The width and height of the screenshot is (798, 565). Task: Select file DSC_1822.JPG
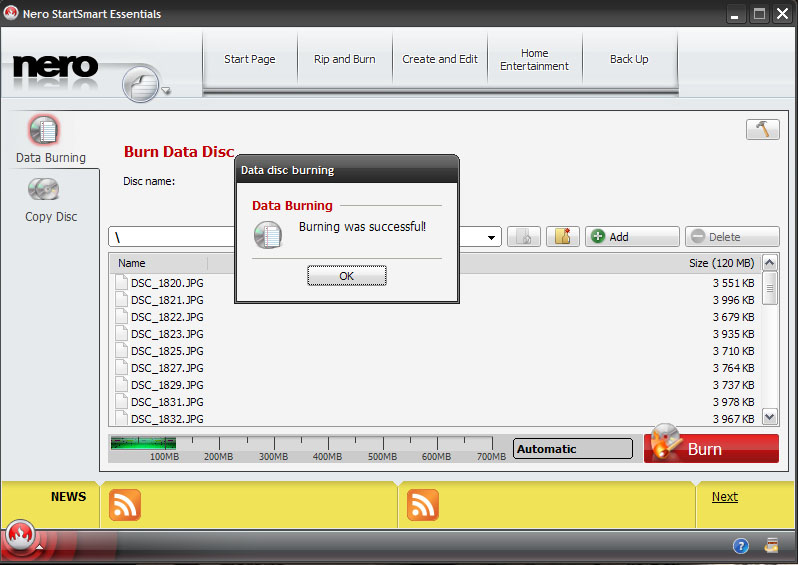(x=167, y=317)
